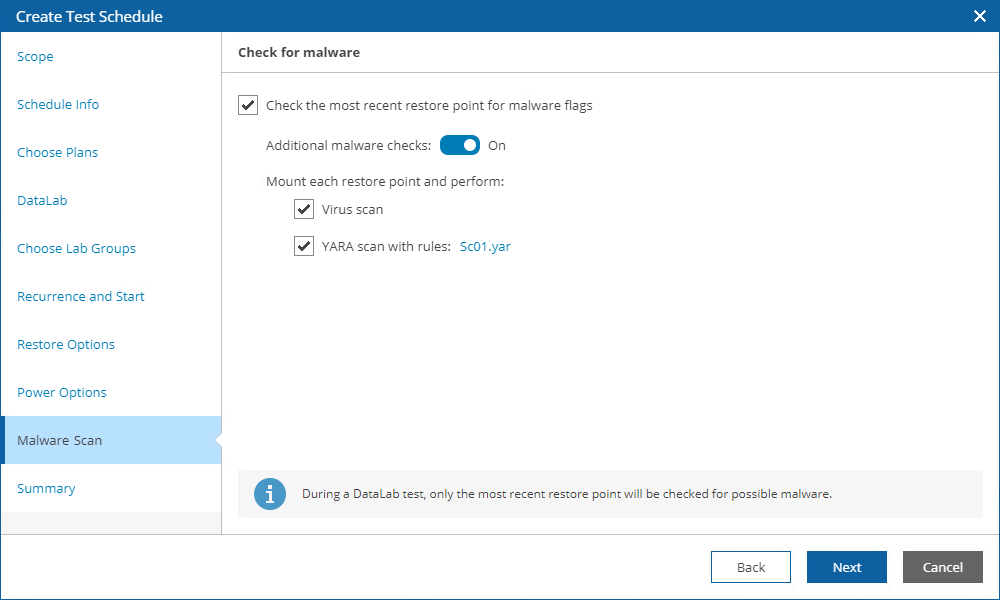
Task: Jump to the Summary page
Action: (x=46, y=488)
